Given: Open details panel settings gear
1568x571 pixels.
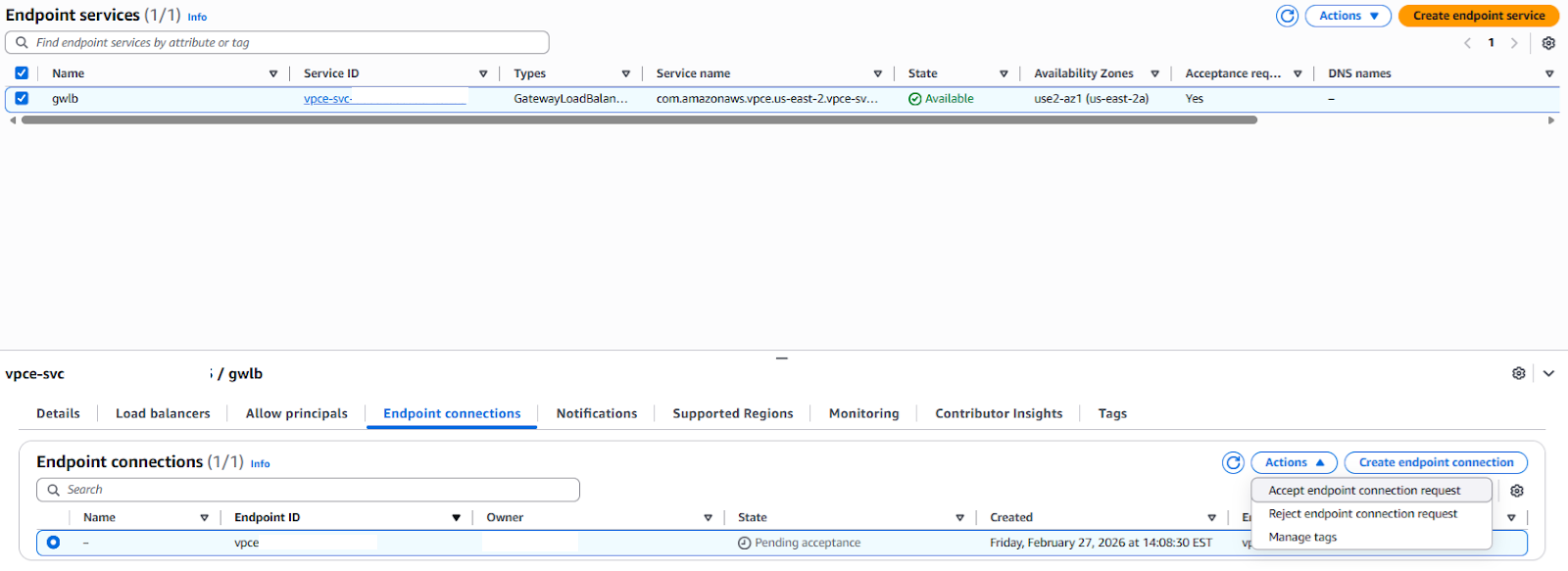Looking at the screenshot, I should (x=1518, y=373).
